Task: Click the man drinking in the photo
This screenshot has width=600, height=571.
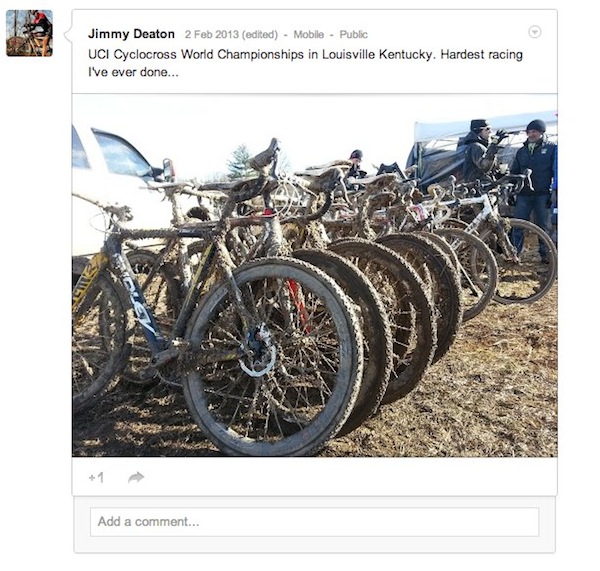Action: [481, 151]
